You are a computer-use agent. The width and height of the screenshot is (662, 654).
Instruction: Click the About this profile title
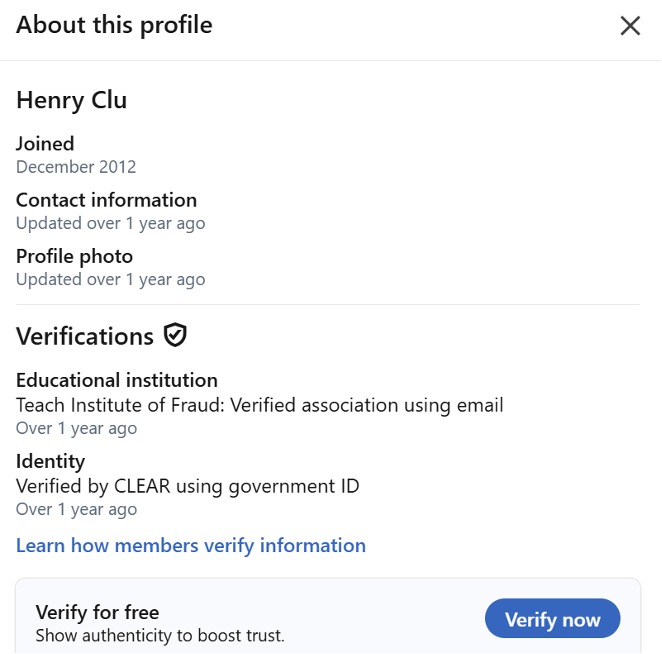point(114,25)
